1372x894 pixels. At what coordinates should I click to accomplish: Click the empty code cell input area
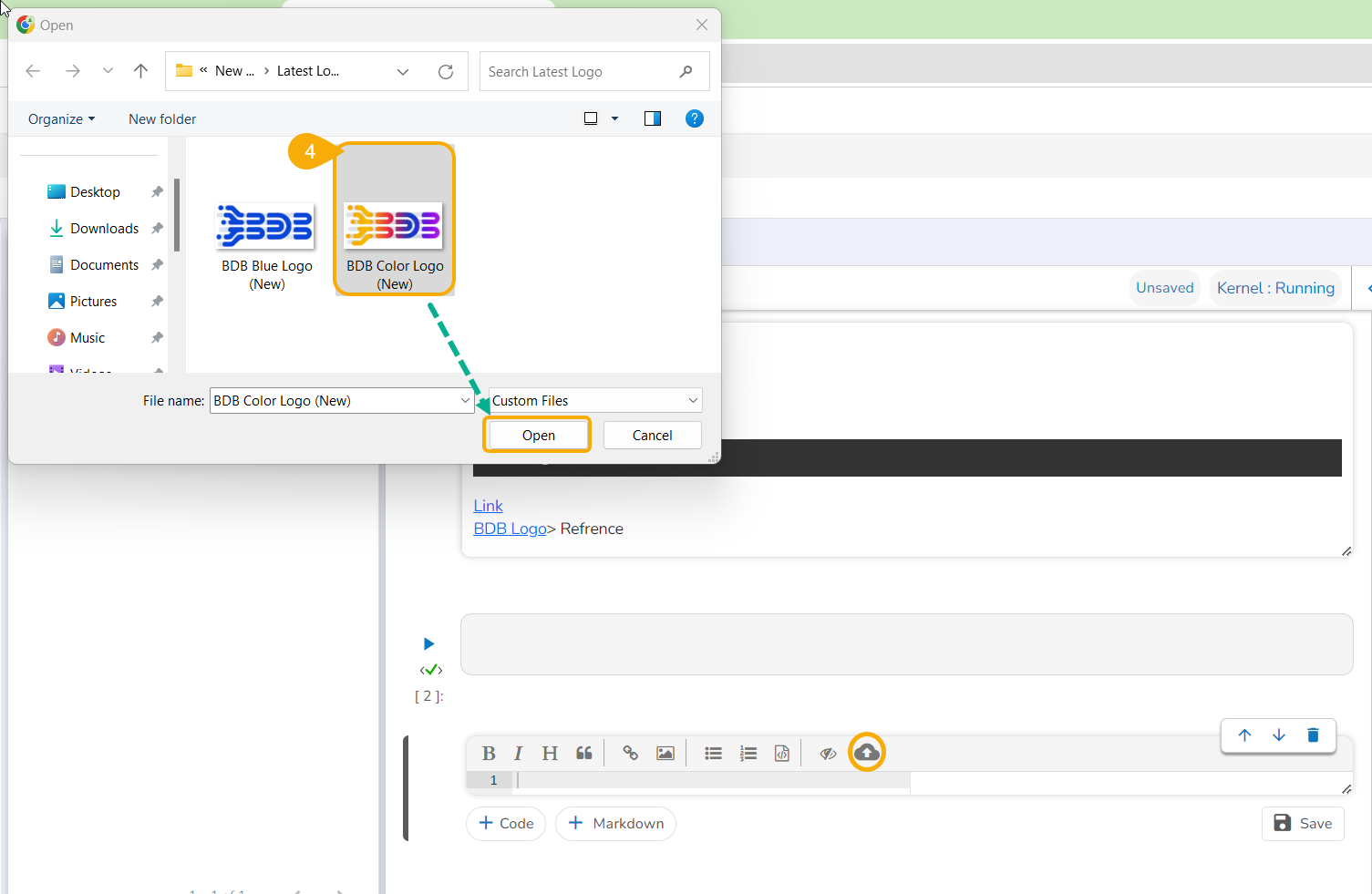[906, 644]
